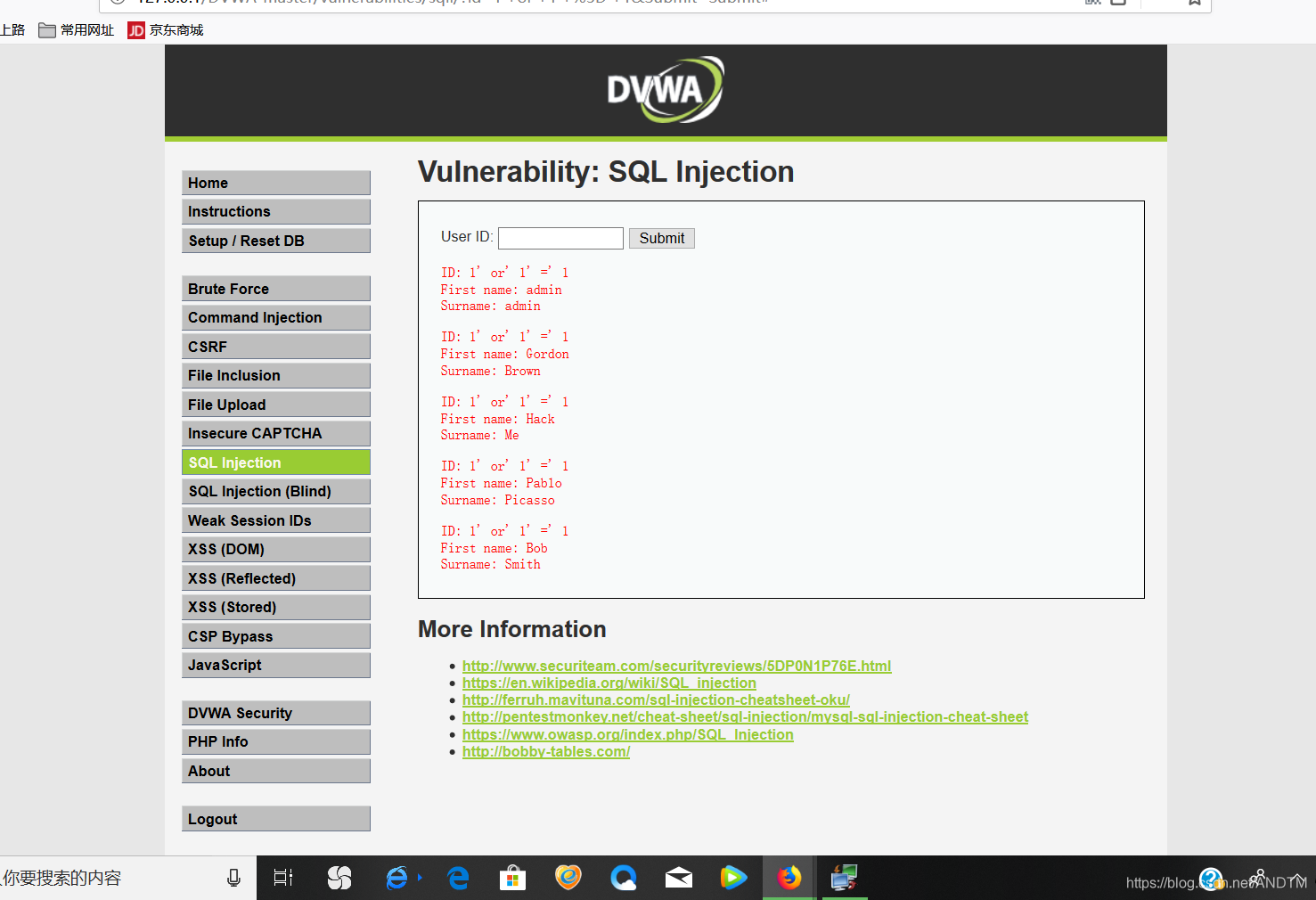Click the 'Vulnerability: SQL Injection' heading
This screenshot has width=1316, height=900.
coord(606,172)
